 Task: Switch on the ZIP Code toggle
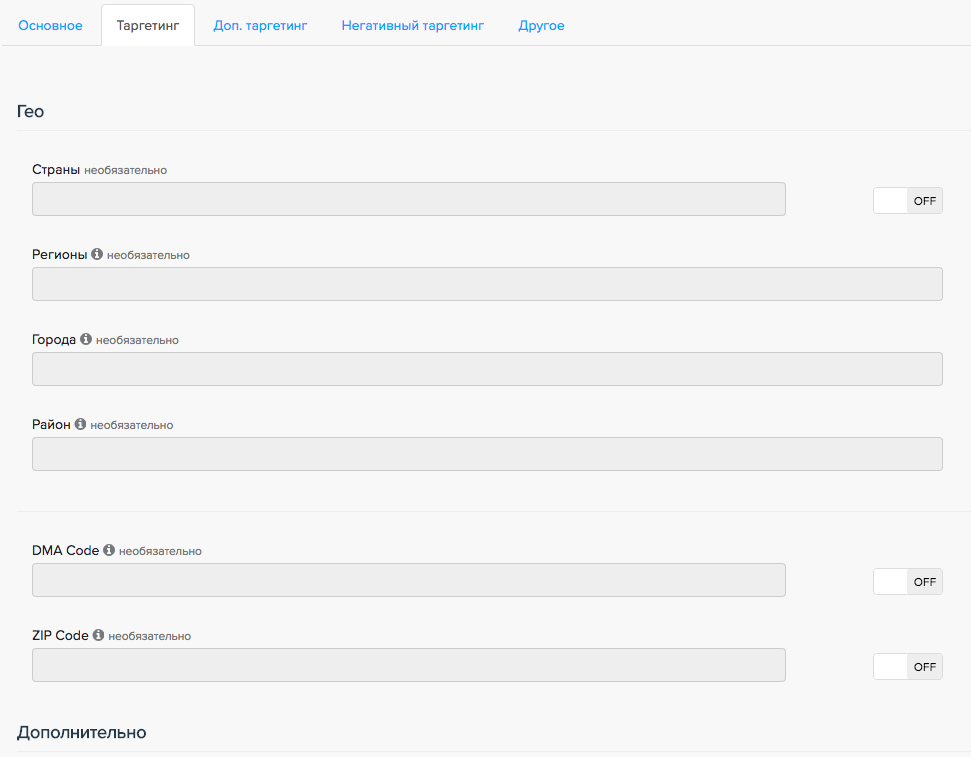point(907,666)
